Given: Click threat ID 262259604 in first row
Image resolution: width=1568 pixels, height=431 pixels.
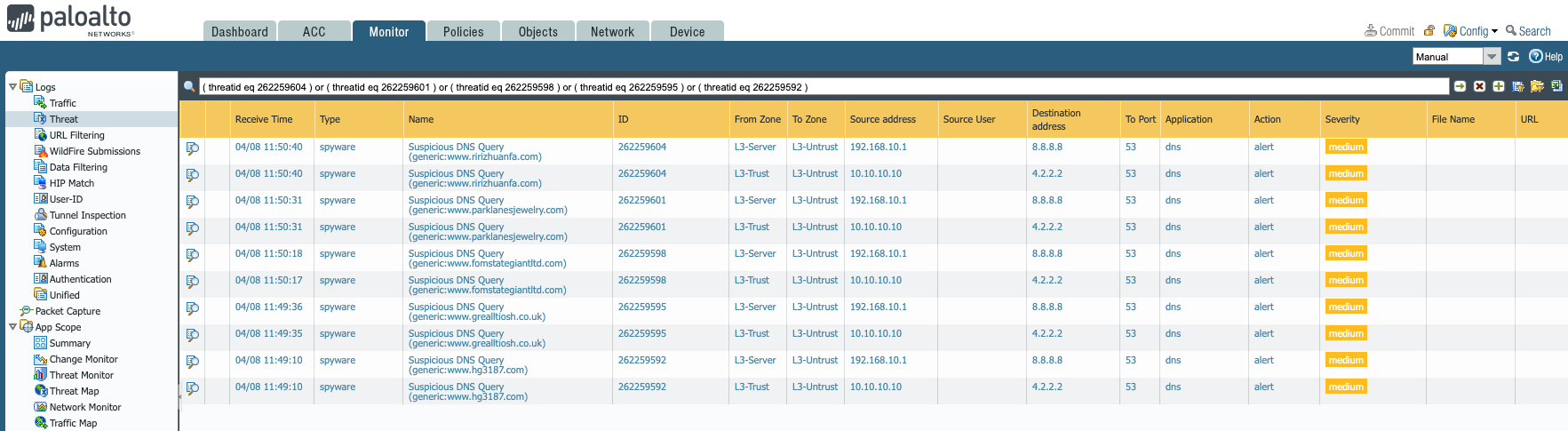Looking at the screenshot, I should [x=642, y=147].
